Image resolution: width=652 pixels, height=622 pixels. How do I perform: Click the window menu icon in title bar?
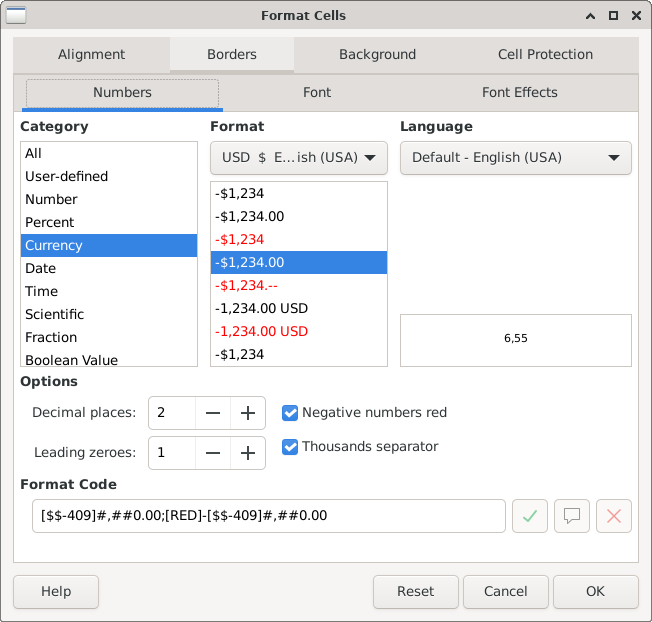(16, 16)
